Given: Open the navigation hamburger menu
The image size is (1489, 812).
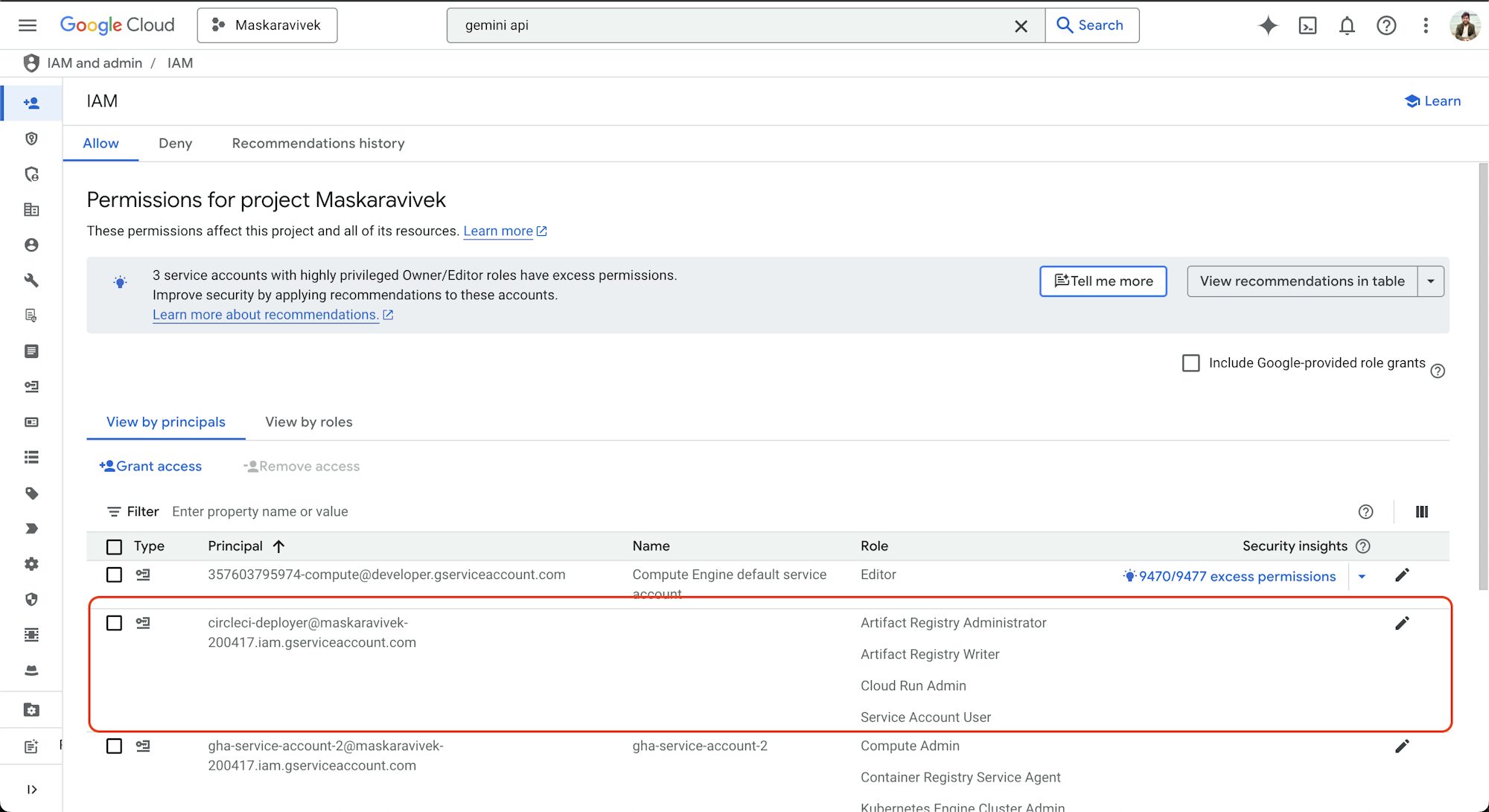Looking at the screenshot, I should click(27, 25).
